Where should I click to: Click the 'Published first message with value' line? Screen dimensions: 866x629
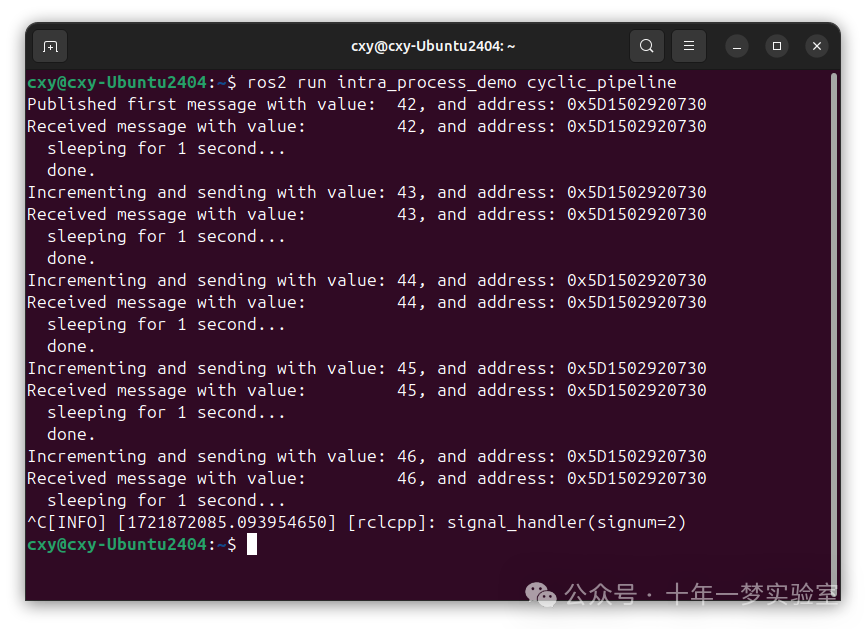[367, 104]
